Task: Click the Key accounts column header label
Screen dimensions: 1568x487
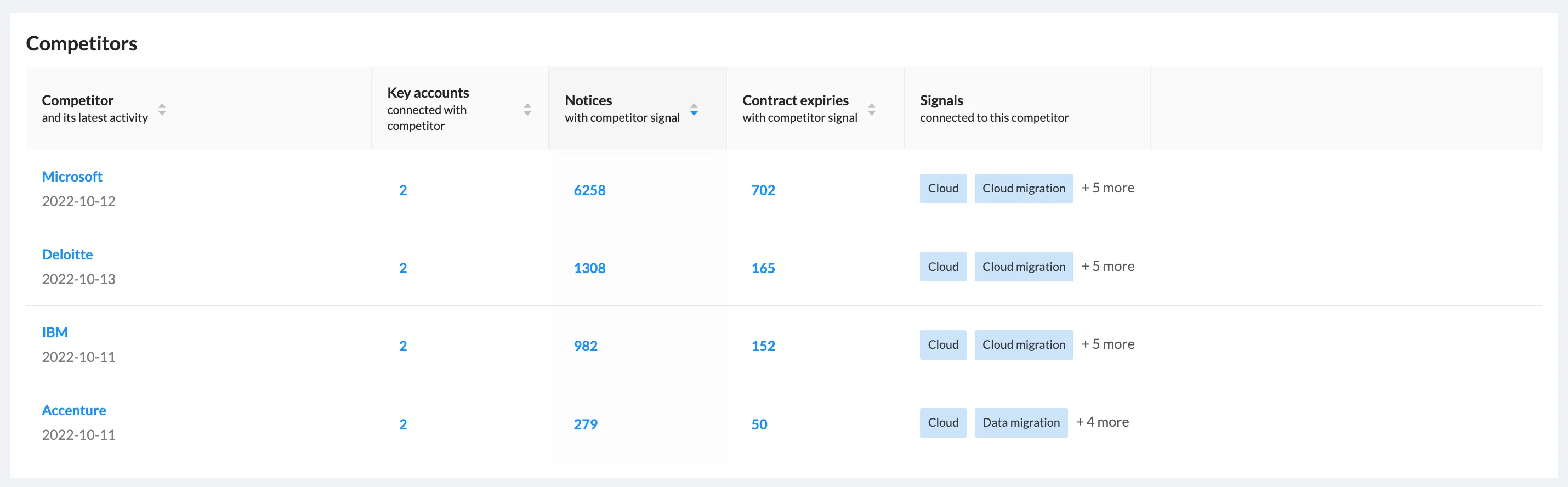Action: point(428,93)
